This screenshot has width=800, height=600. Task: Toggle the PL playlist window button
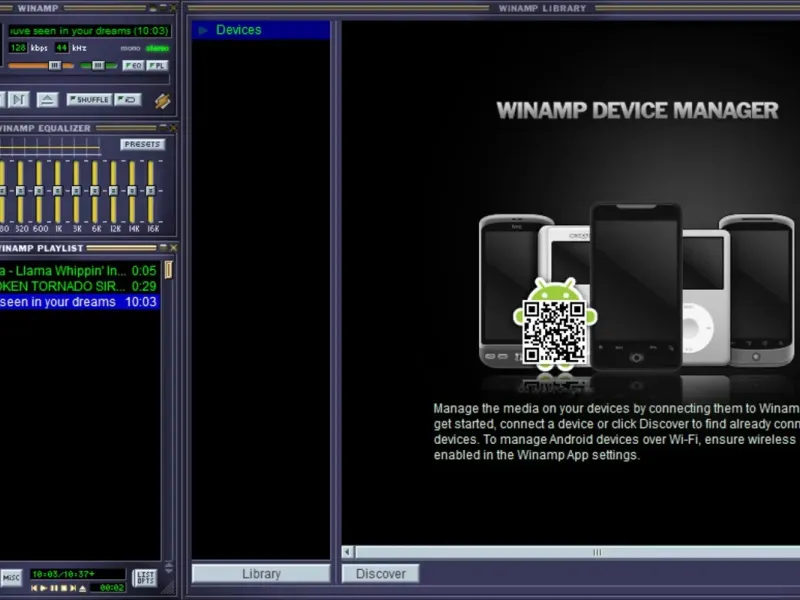coord(157,65)
